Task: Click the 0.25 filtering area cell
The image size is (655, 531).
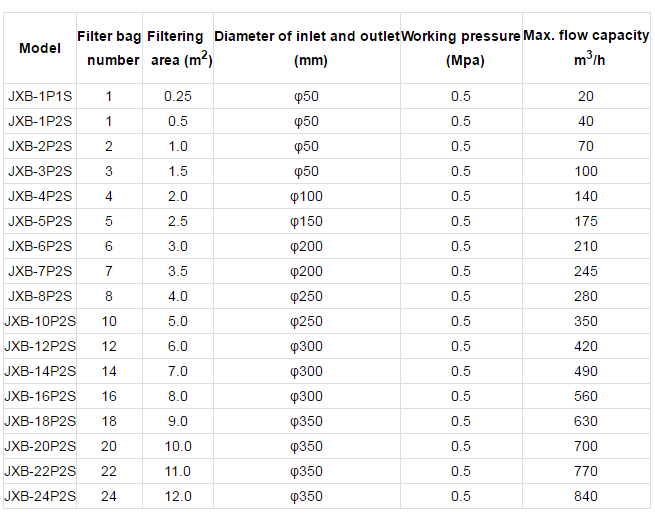Action: (x=178, y=96)
